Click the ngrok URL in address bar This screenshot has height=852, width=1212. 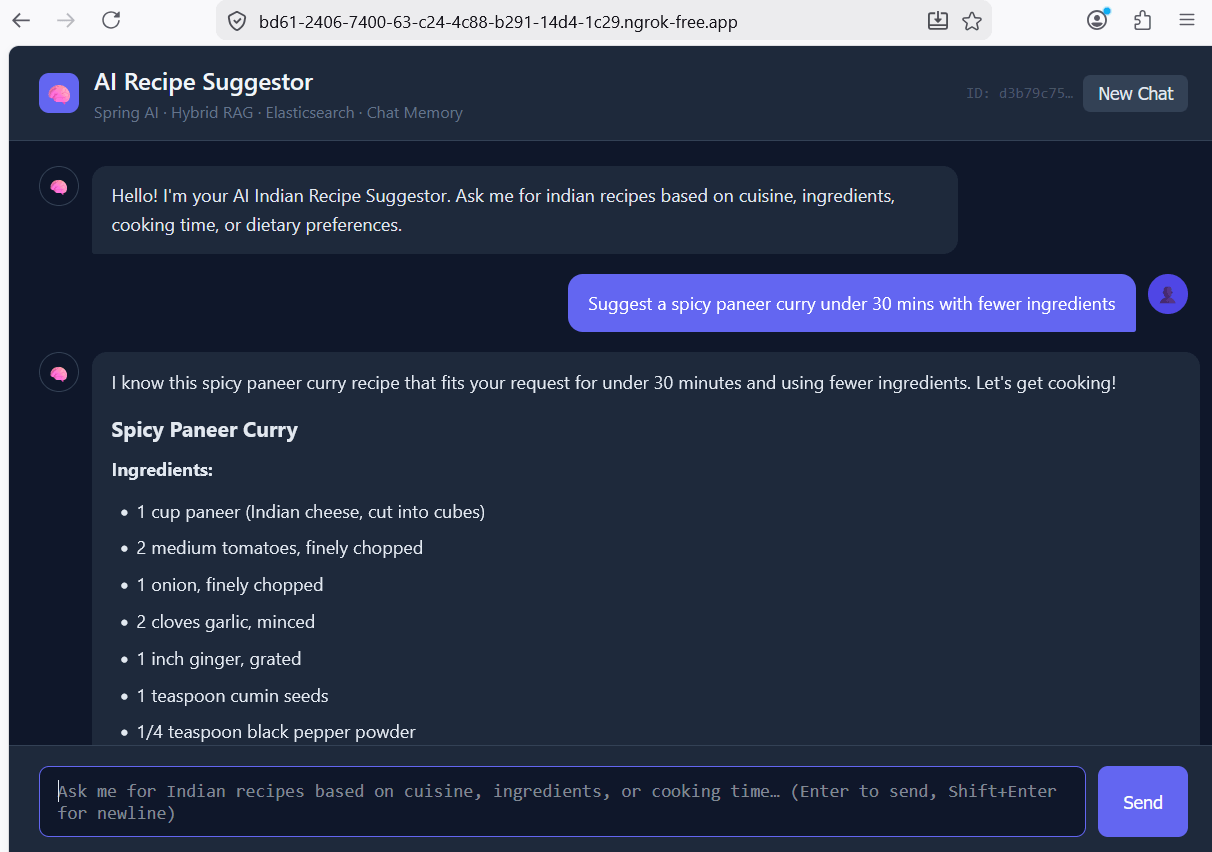click(498, 21)
